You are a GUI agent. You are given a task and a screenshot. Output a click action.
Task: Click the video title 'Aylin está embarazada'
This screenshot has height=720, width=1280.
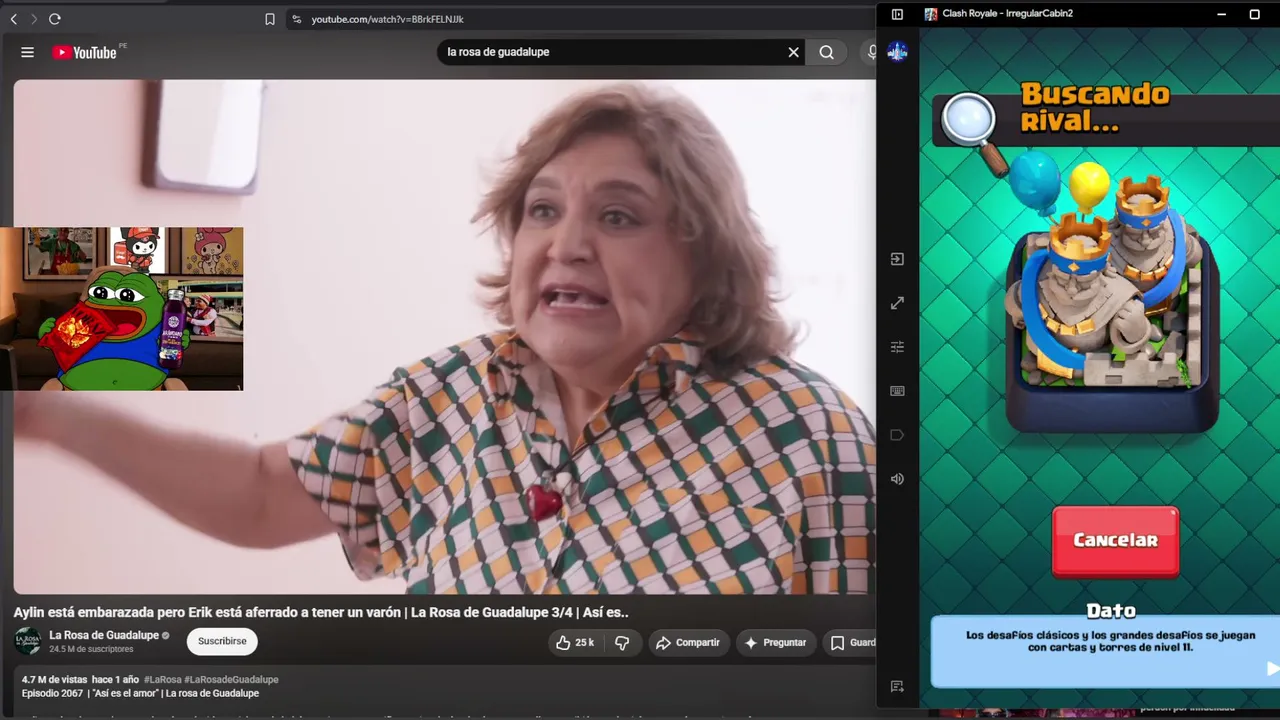(321, 612)
